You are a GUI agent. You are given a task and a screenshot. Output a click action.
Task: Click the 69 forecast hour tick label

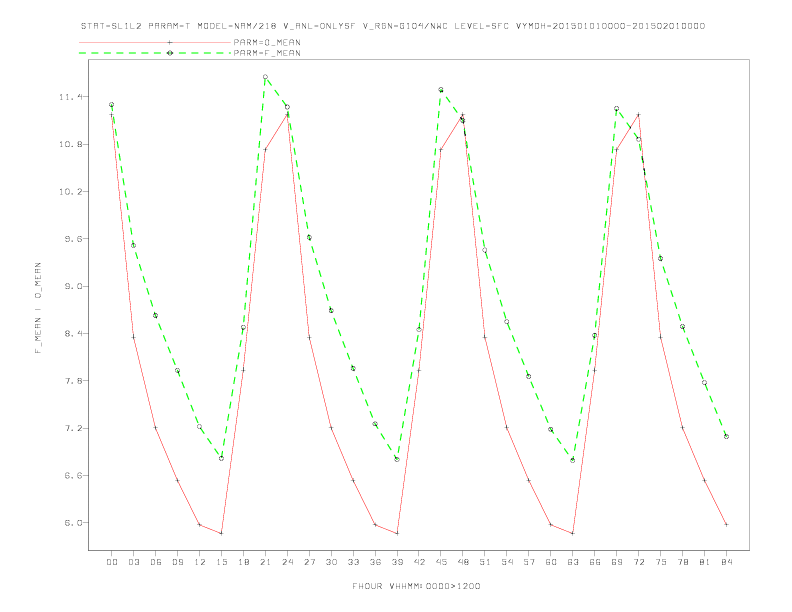(617, 562)
